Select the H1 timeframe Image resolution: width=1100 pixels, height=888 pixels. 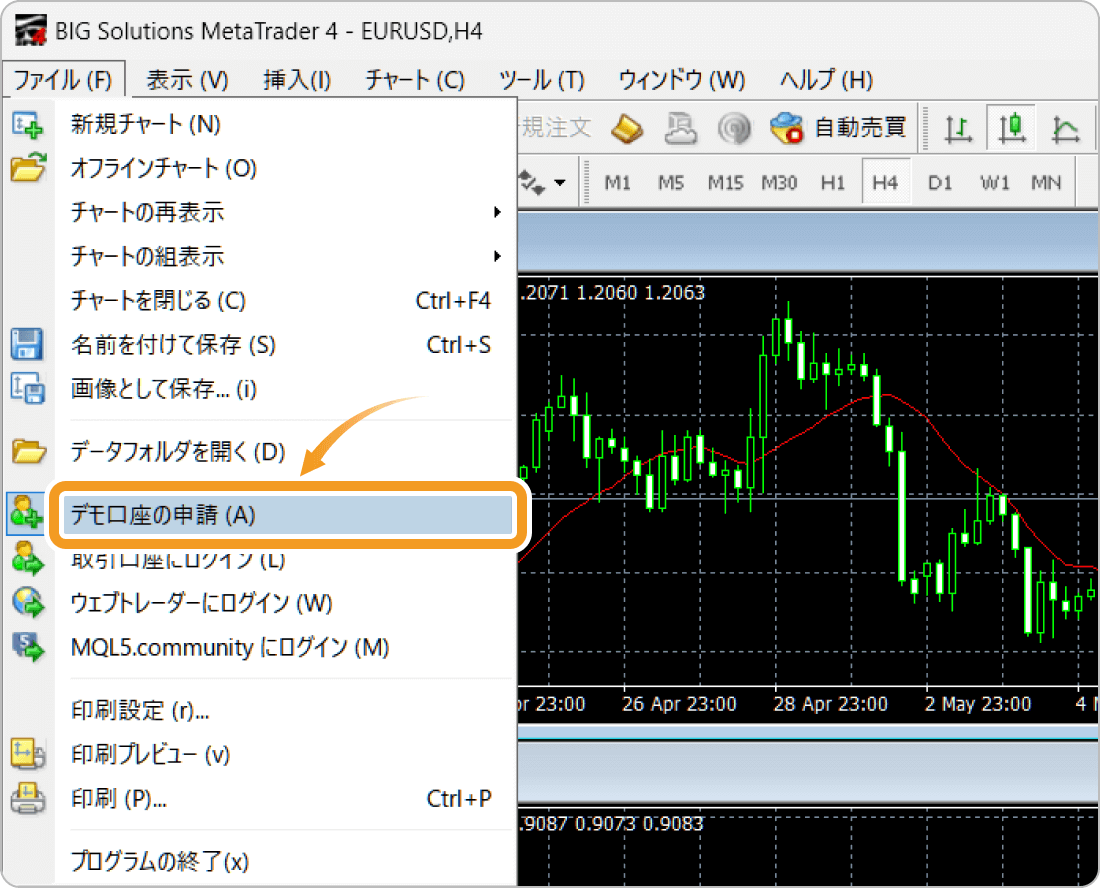point(833,183)
